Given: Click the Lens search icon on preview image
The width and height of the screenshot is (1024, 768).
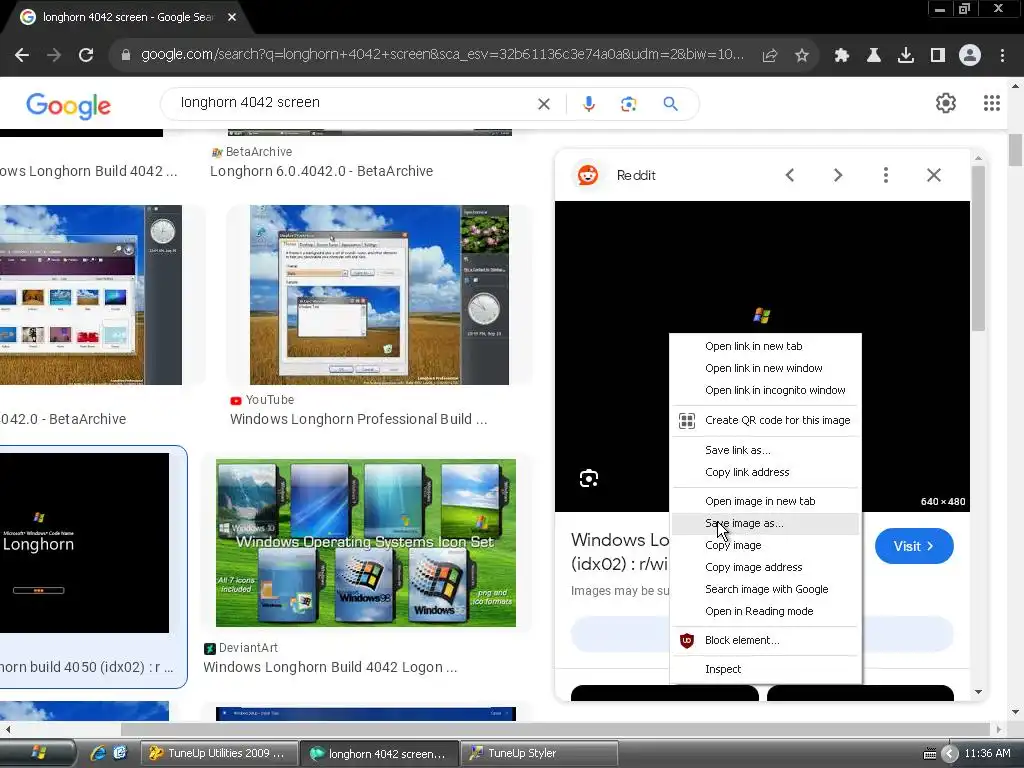Looking at the screenshot, I should click(x=588, y=479).
